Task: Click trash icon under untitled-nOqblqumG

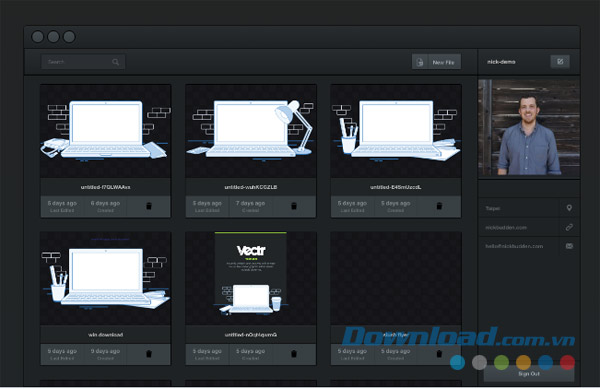Action: point(294,354)
